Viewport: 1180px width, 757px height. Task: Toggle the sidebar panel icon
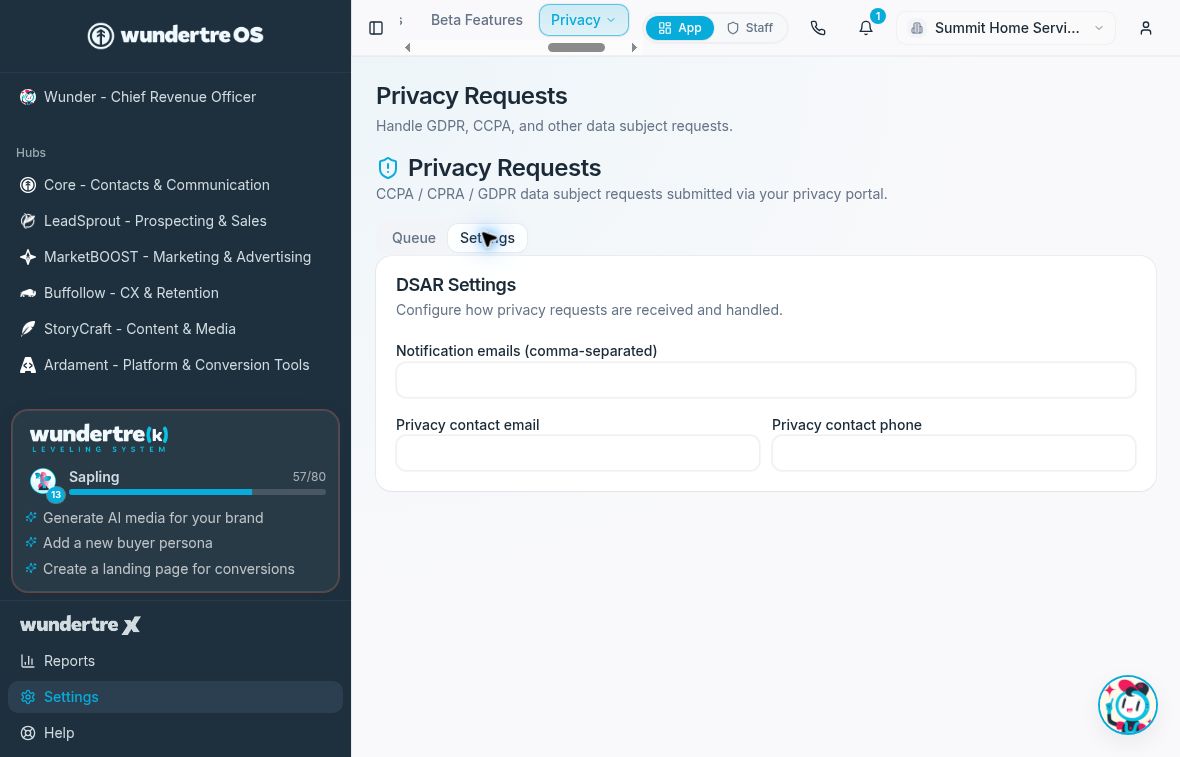coord(376,28)
